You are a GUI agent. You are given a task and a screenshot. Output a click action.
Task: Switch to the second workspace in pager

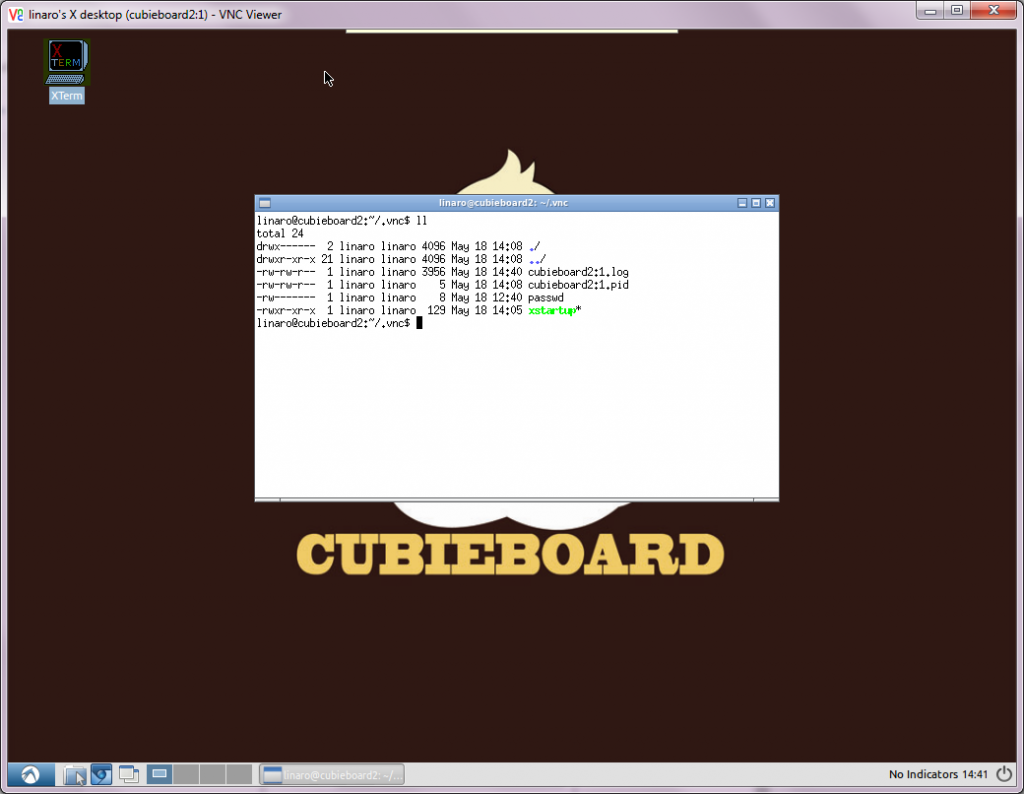pos(186,774)
